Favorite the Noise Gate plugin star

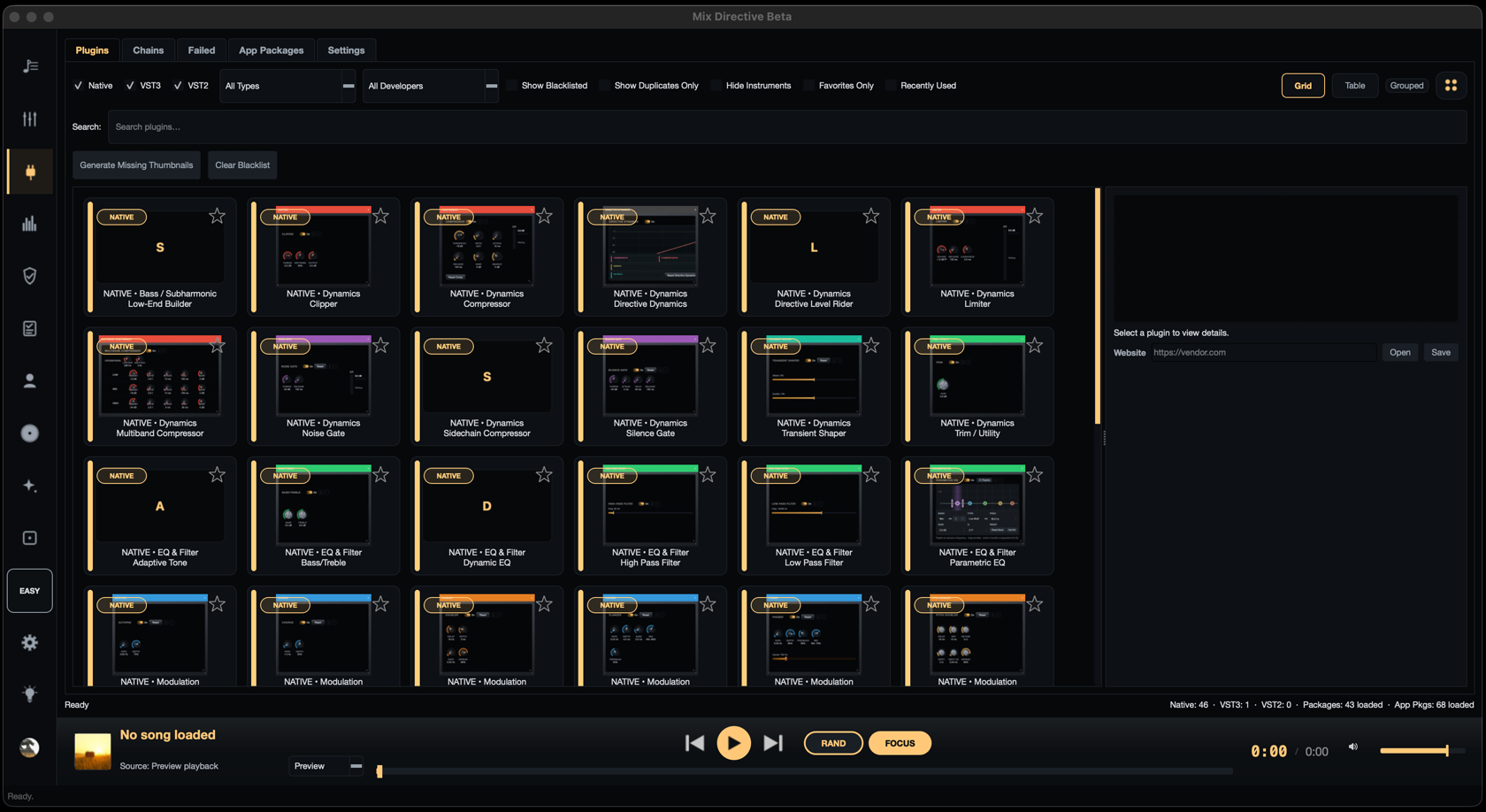(x=380, y=346)
